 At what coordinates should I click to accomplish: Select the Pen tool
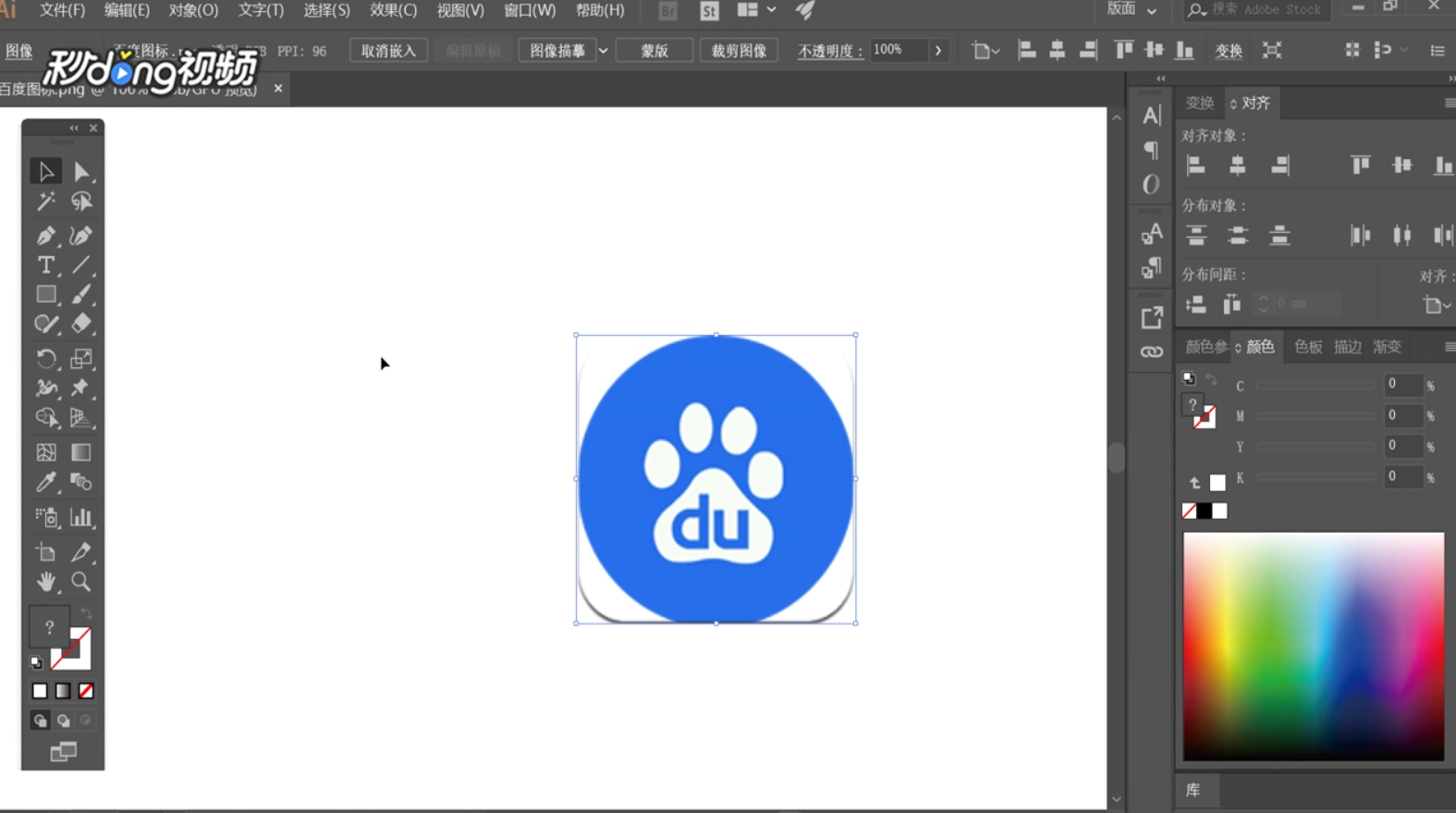[x=45, y=235]
